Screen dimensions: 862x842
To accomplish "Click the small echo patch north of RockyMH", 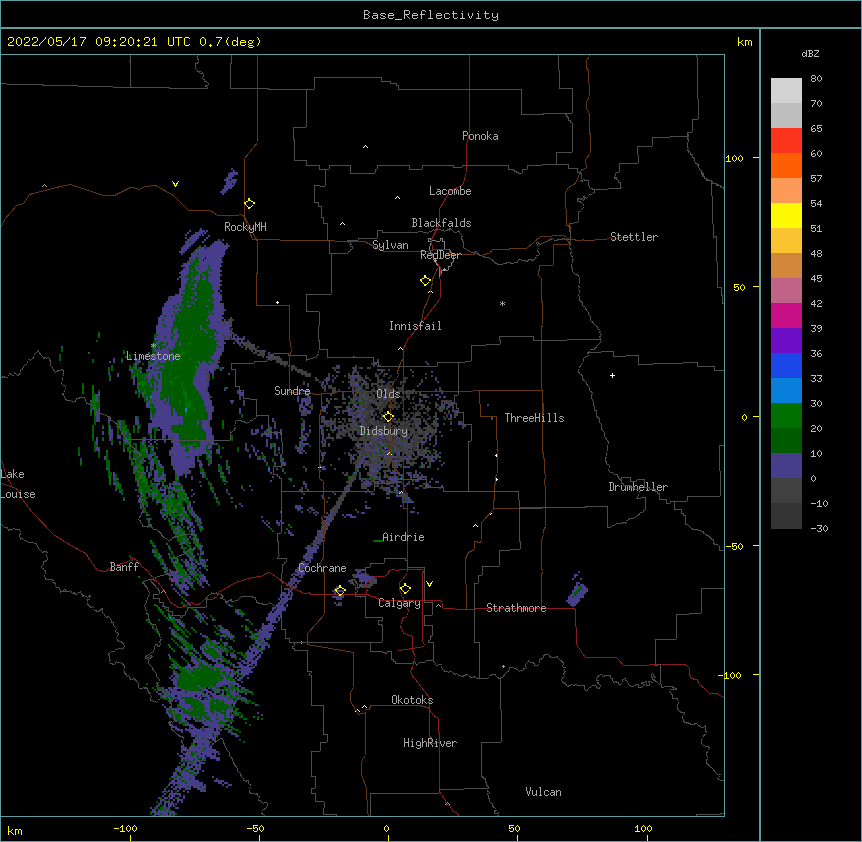I will tap(229, 182).
